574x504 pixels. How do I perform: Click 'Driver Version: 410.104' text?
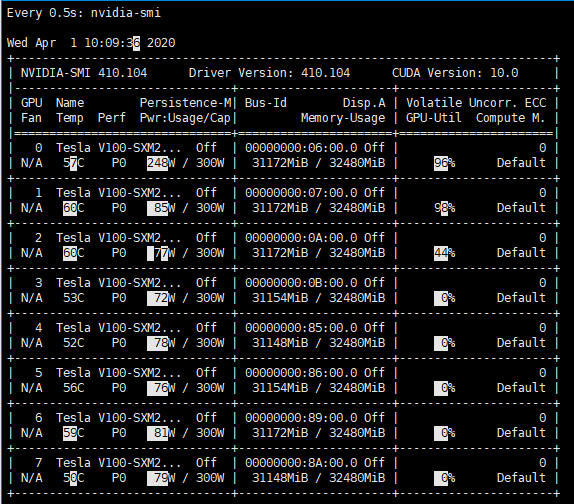pyautogui.click(x=269, y=73)
